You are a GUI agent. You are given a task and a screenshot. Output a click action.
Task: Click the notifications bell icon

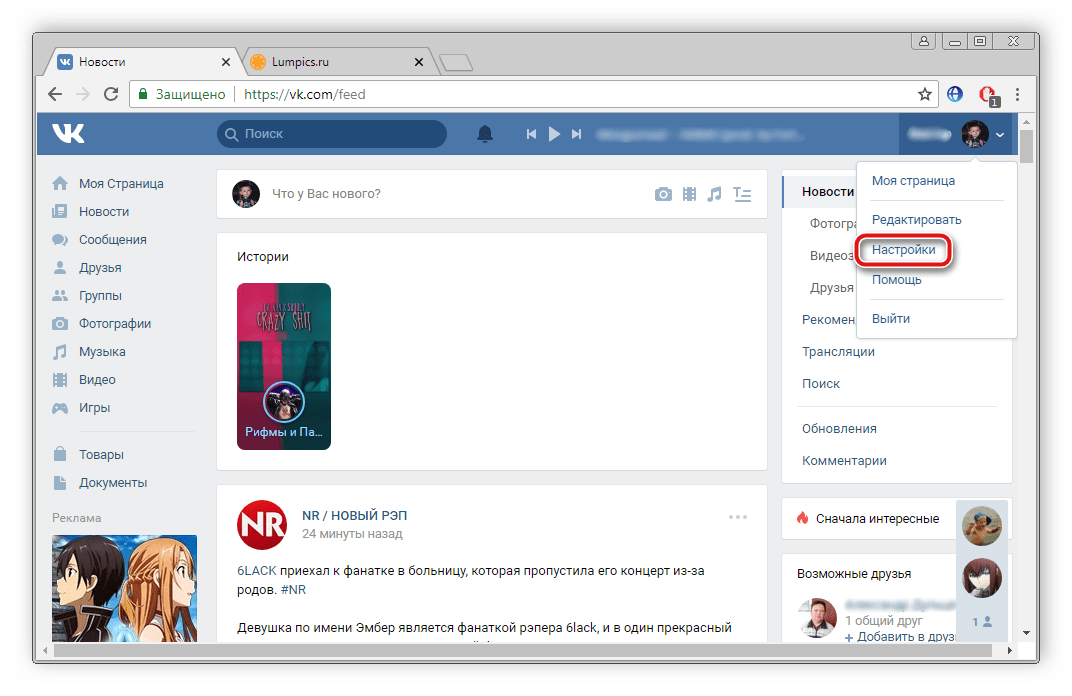point(485,134)
